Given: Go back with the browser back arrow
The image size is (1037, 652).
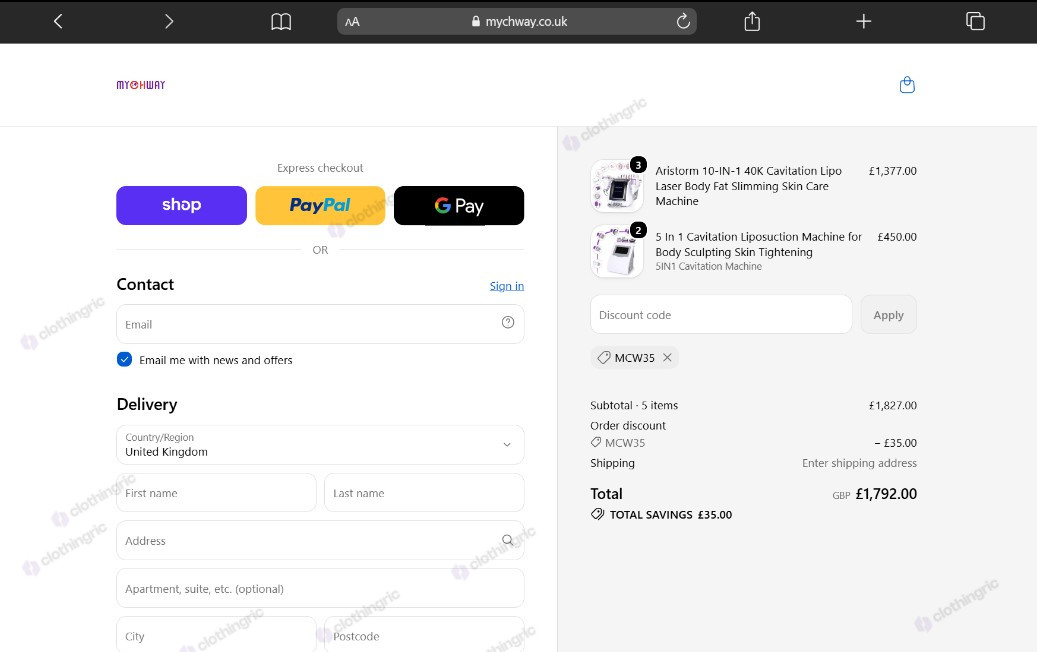Looking at the screenshot, I should [x=58, y=21].
